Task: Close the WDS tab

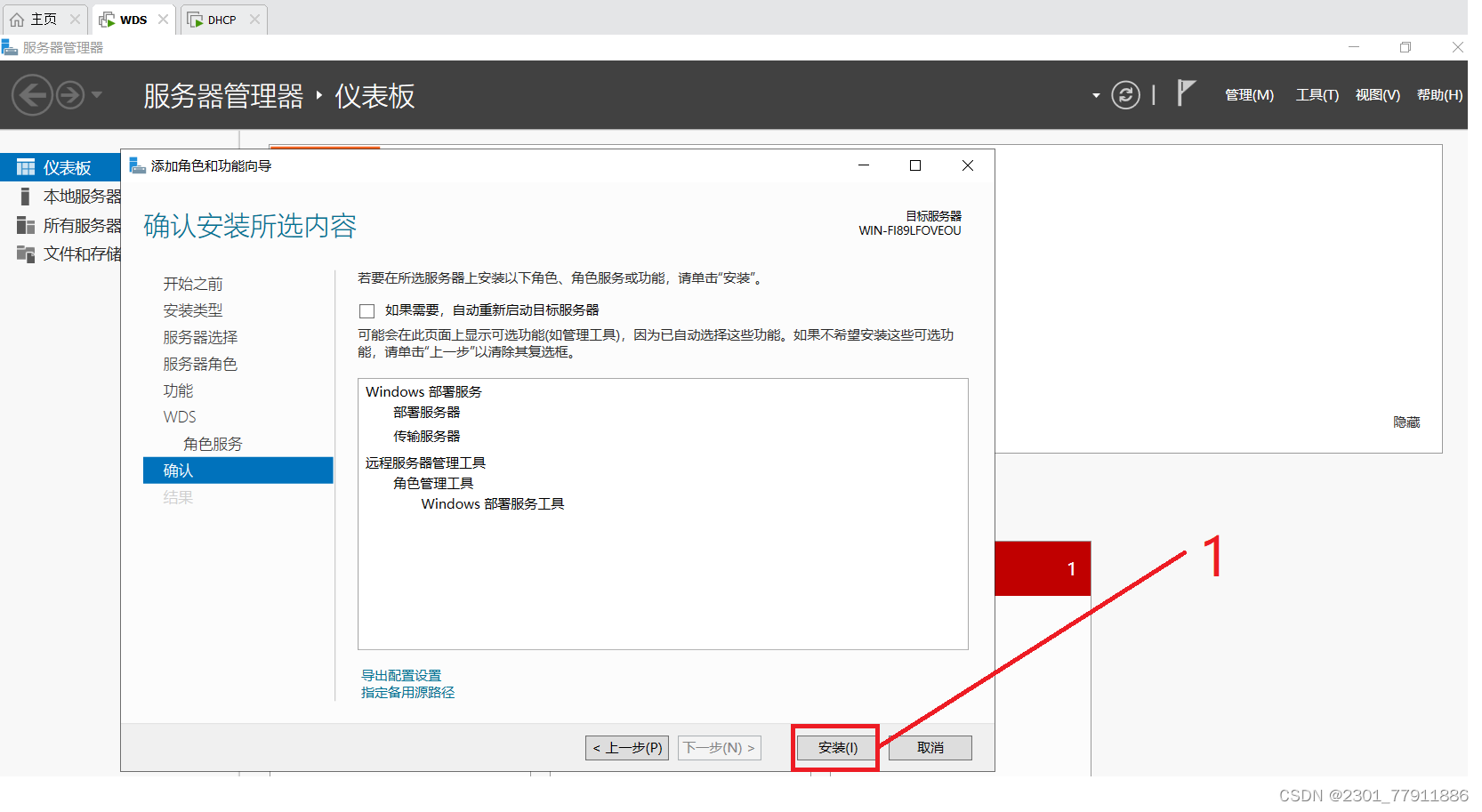Action: tap(163, 20)
